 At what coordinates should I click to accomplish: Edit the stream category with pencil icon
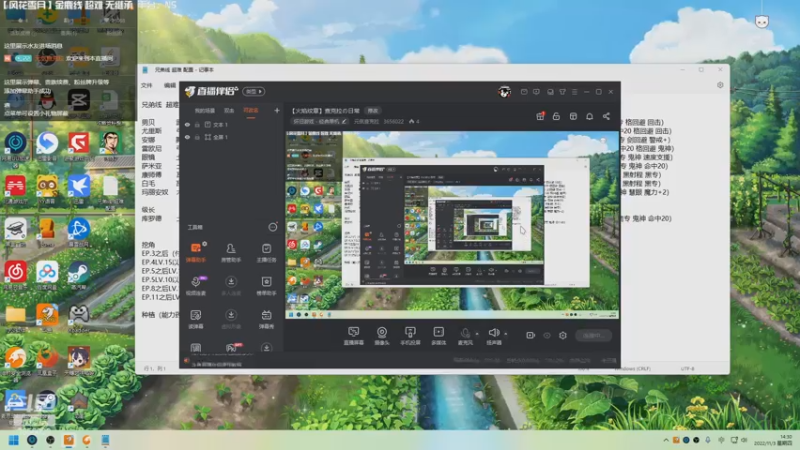pos(344,121)
